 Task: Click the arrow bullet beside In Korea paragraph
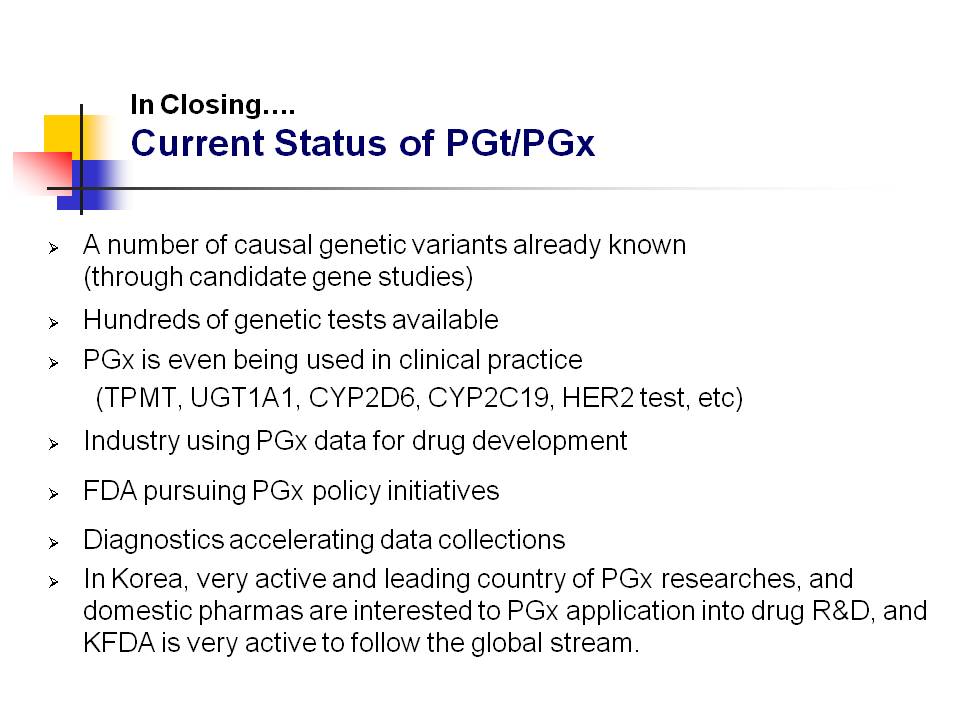pos(53,582)
